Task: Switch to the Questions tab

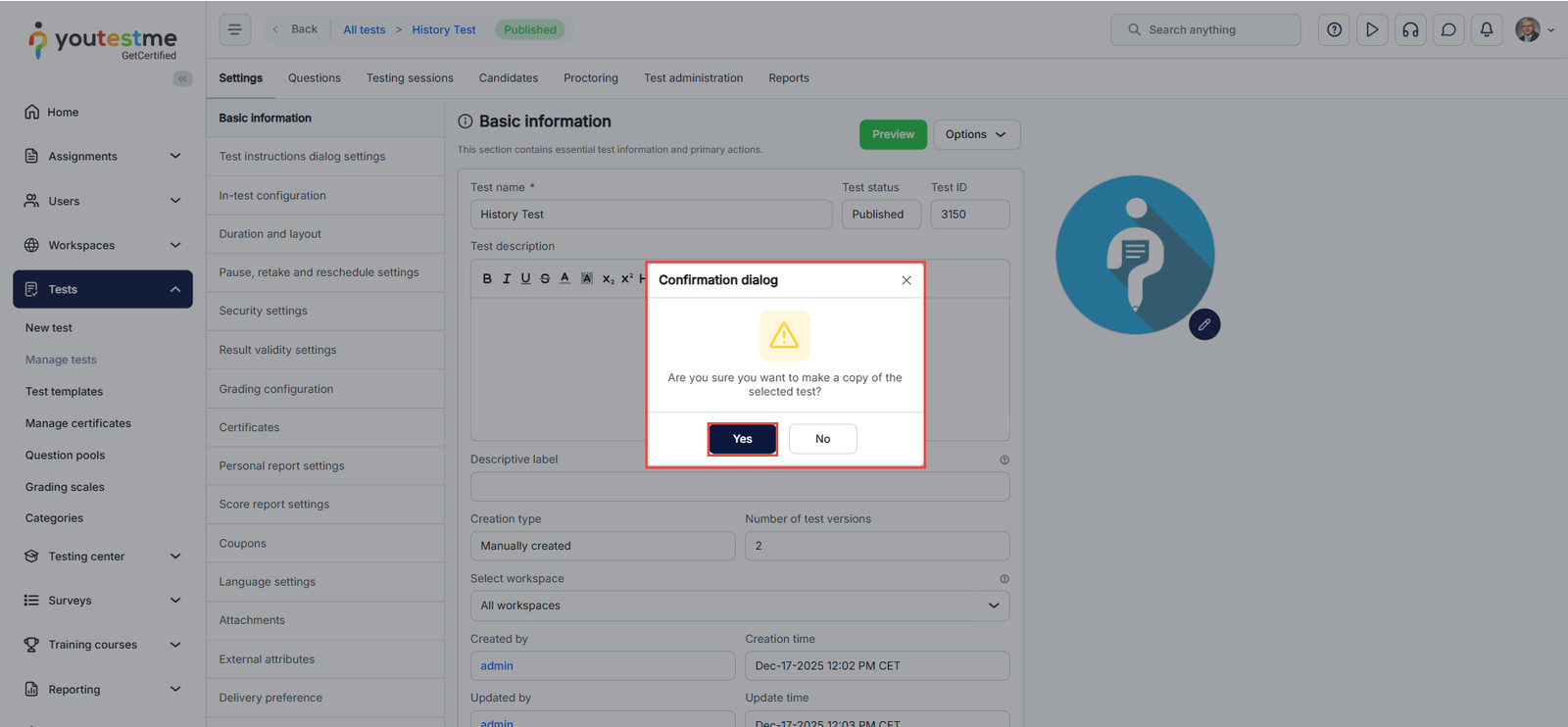Action: pyautogui.click(x=314, y=78)
